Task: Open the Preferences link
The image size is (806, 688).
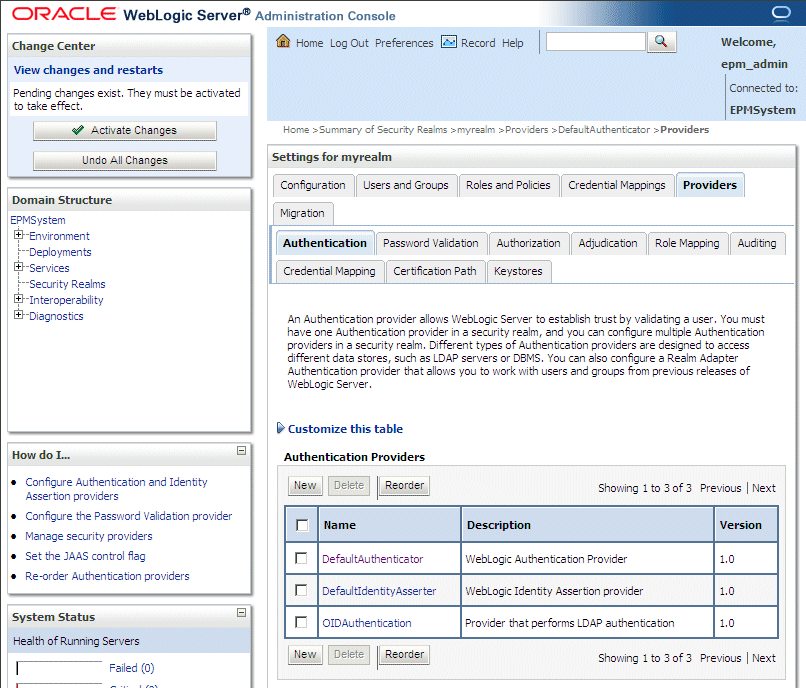Action: [404, 43]
